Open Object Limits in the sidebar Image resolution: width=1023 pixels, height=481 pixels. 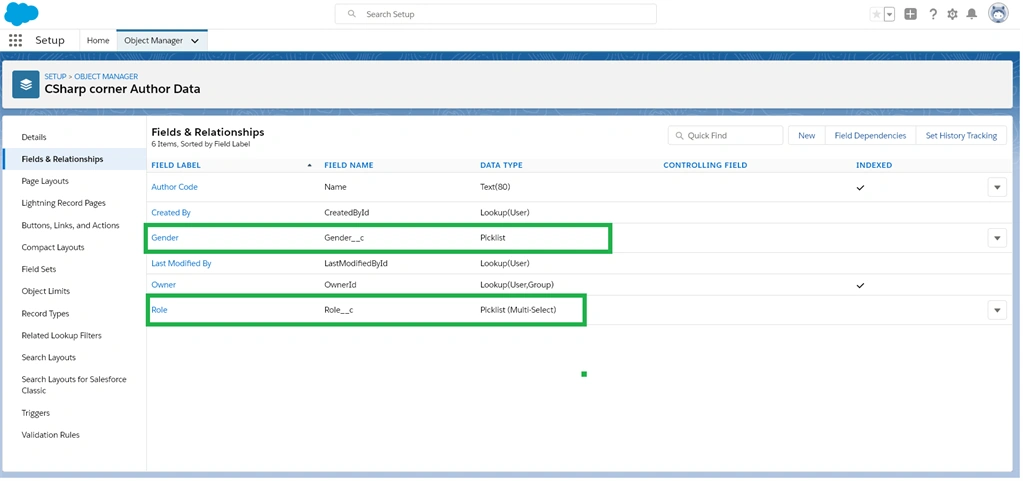point(46,291)
